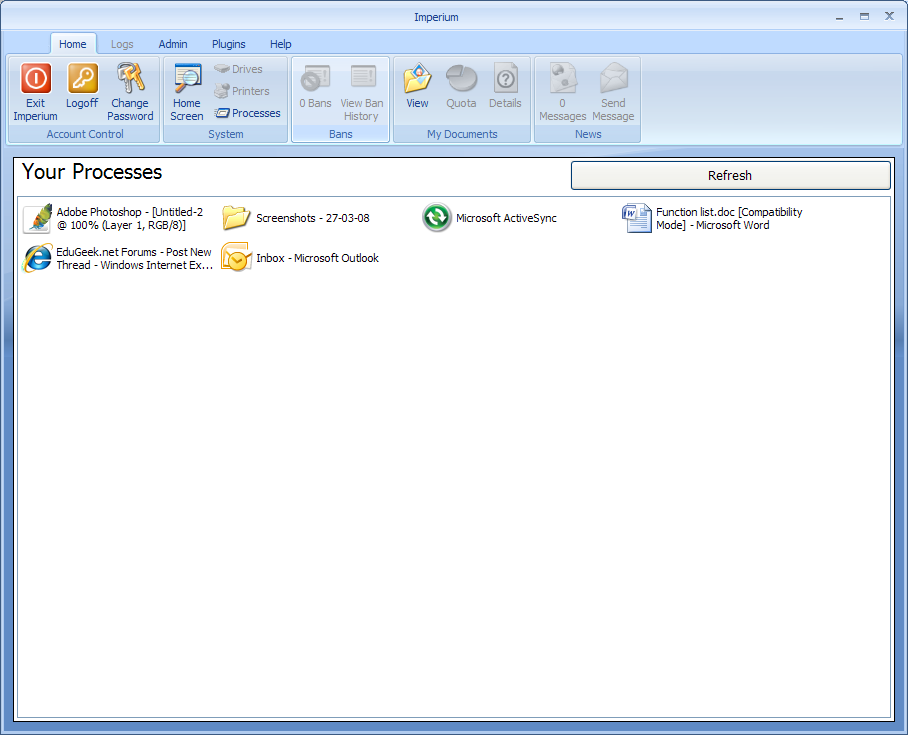
Task: Select 'Inbox - Microsoft Outlook' process text
Action: click(317, 258)
